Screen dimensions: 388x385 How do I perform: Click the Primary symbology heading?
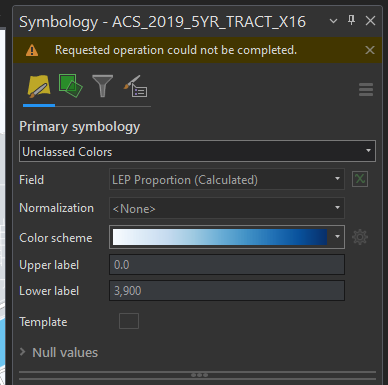tap(80, 127)
